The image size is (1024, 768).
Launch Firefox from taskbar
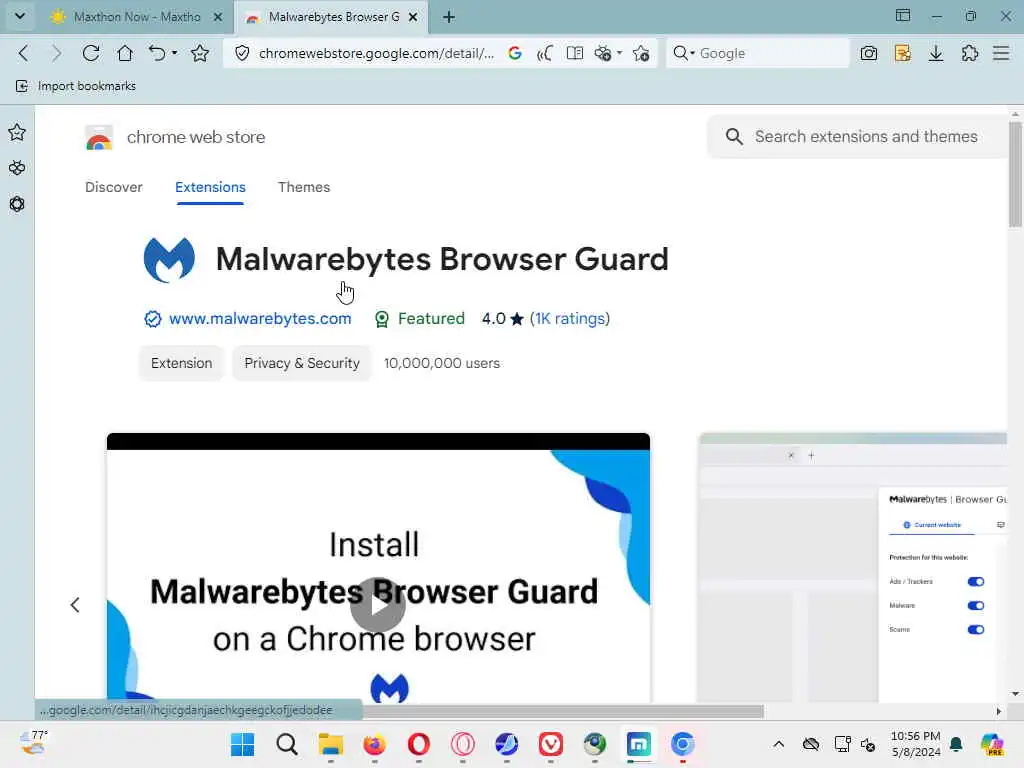[x=374, y=744]
